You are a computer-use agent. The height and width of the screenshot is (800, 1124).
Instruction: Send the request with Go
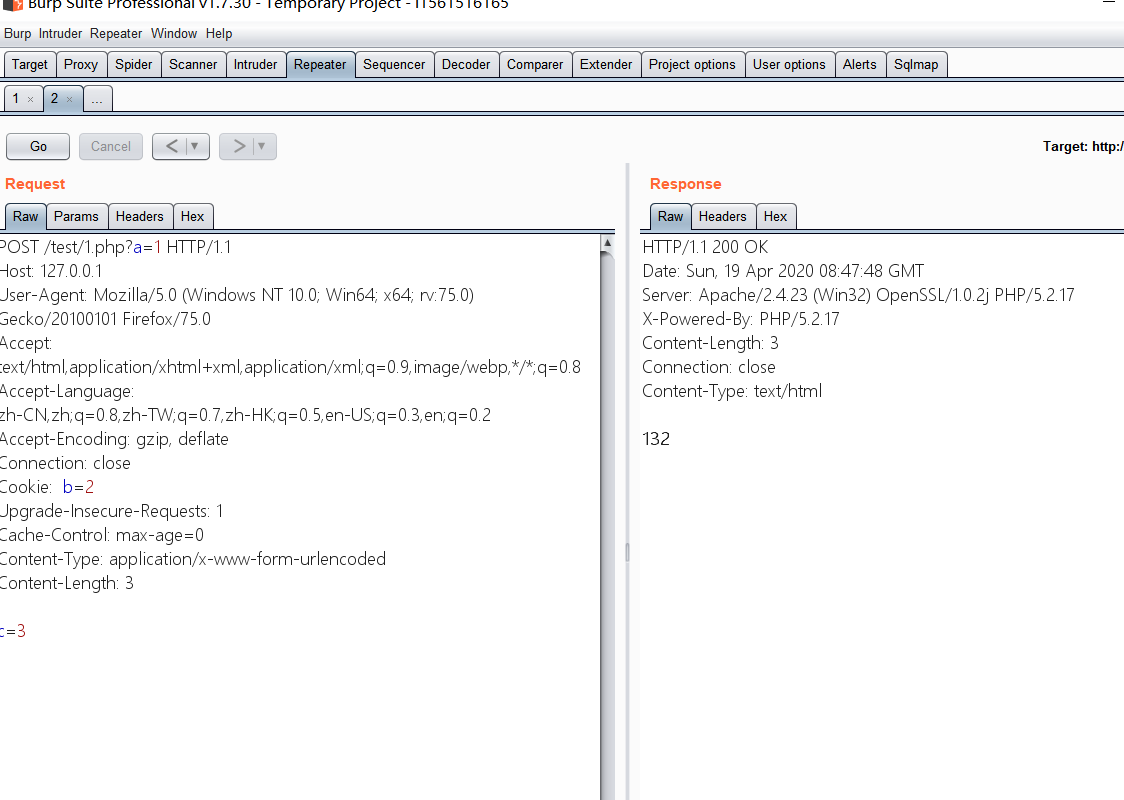(38, 146)
